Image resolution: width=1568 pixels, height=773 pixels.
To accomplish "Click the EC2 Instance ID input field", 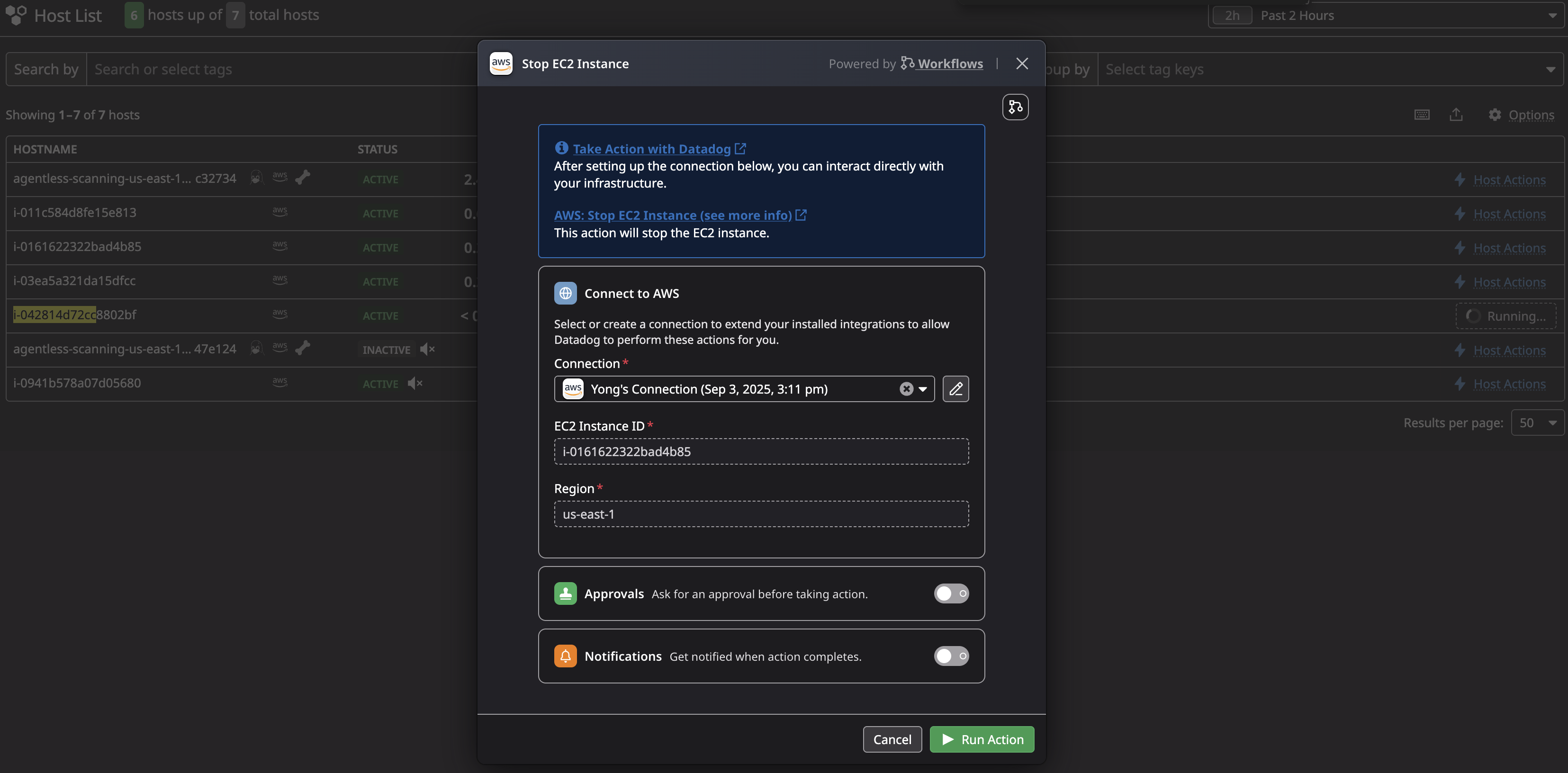I will tap(761, 451).
